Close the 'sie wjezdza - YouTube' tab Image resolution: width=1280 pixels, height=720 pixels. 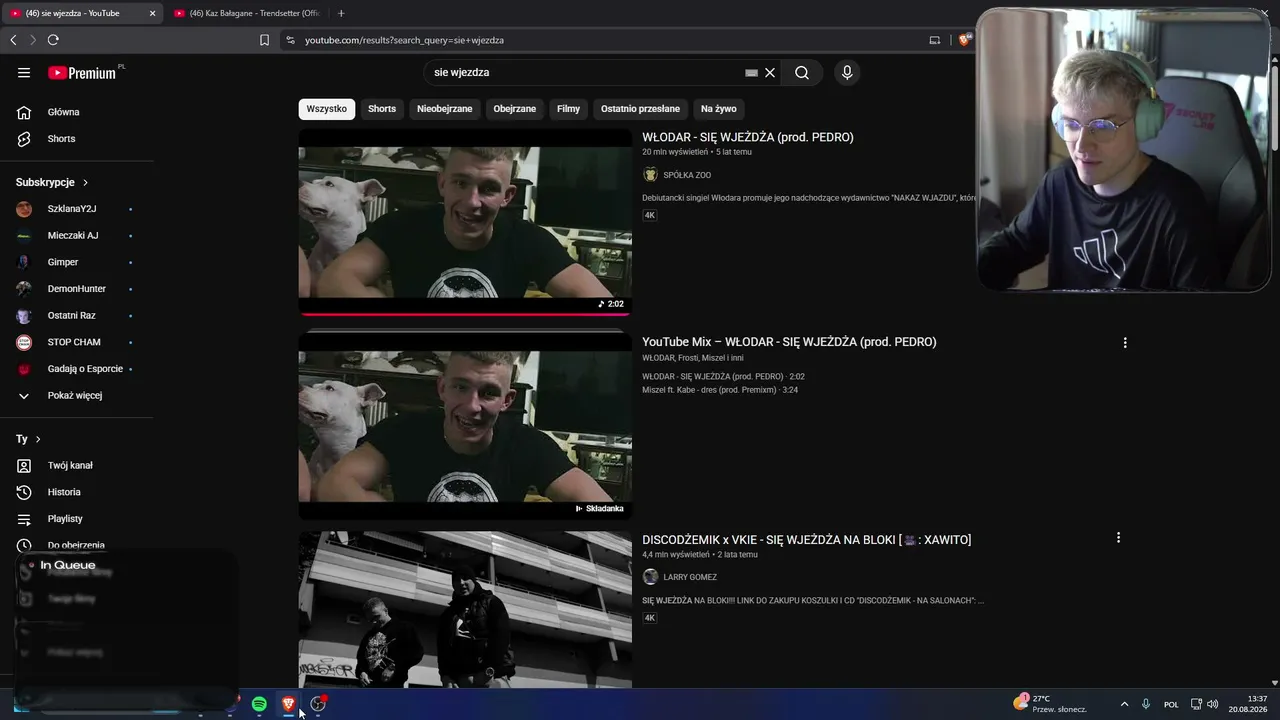point(152,13)
